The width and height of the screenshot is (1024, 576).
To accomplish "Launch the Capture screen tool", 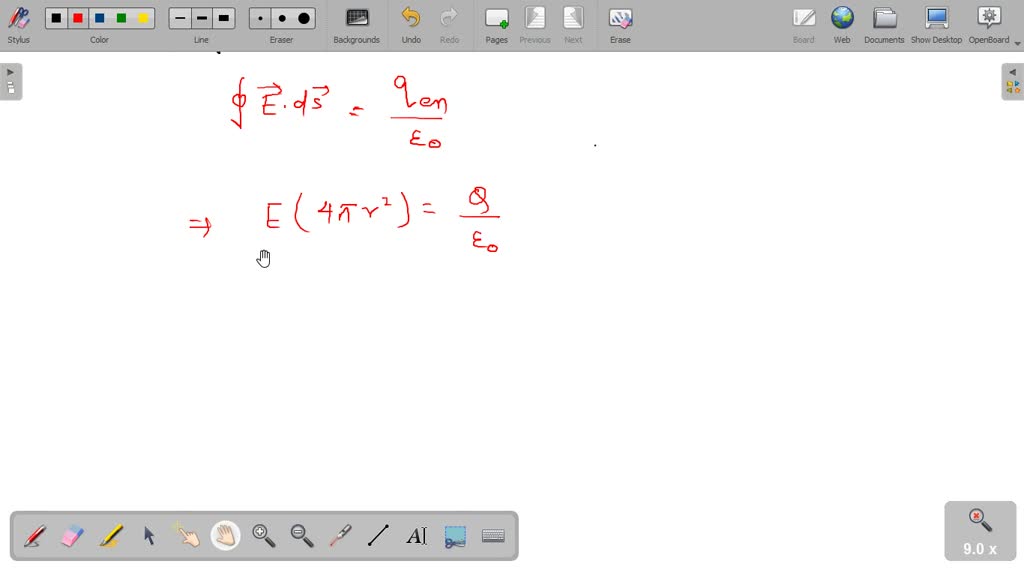I will click(x=455, y=535).
